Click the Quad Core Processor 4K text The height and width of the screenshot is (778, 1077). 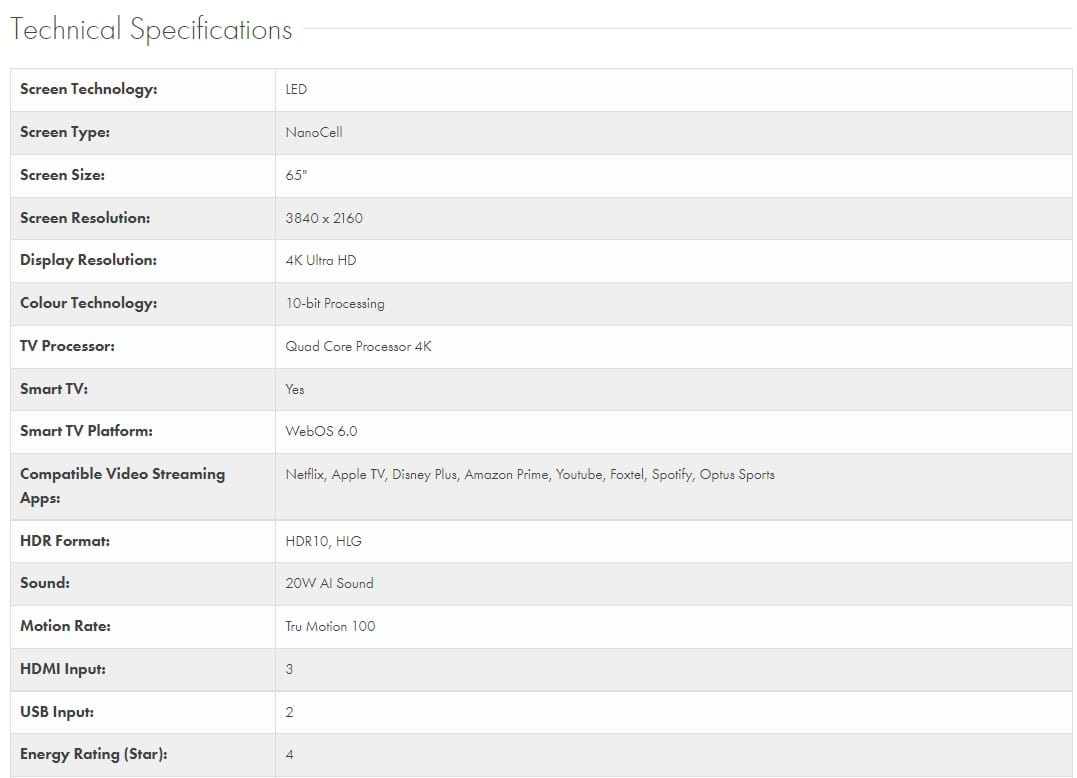[359, 346]
